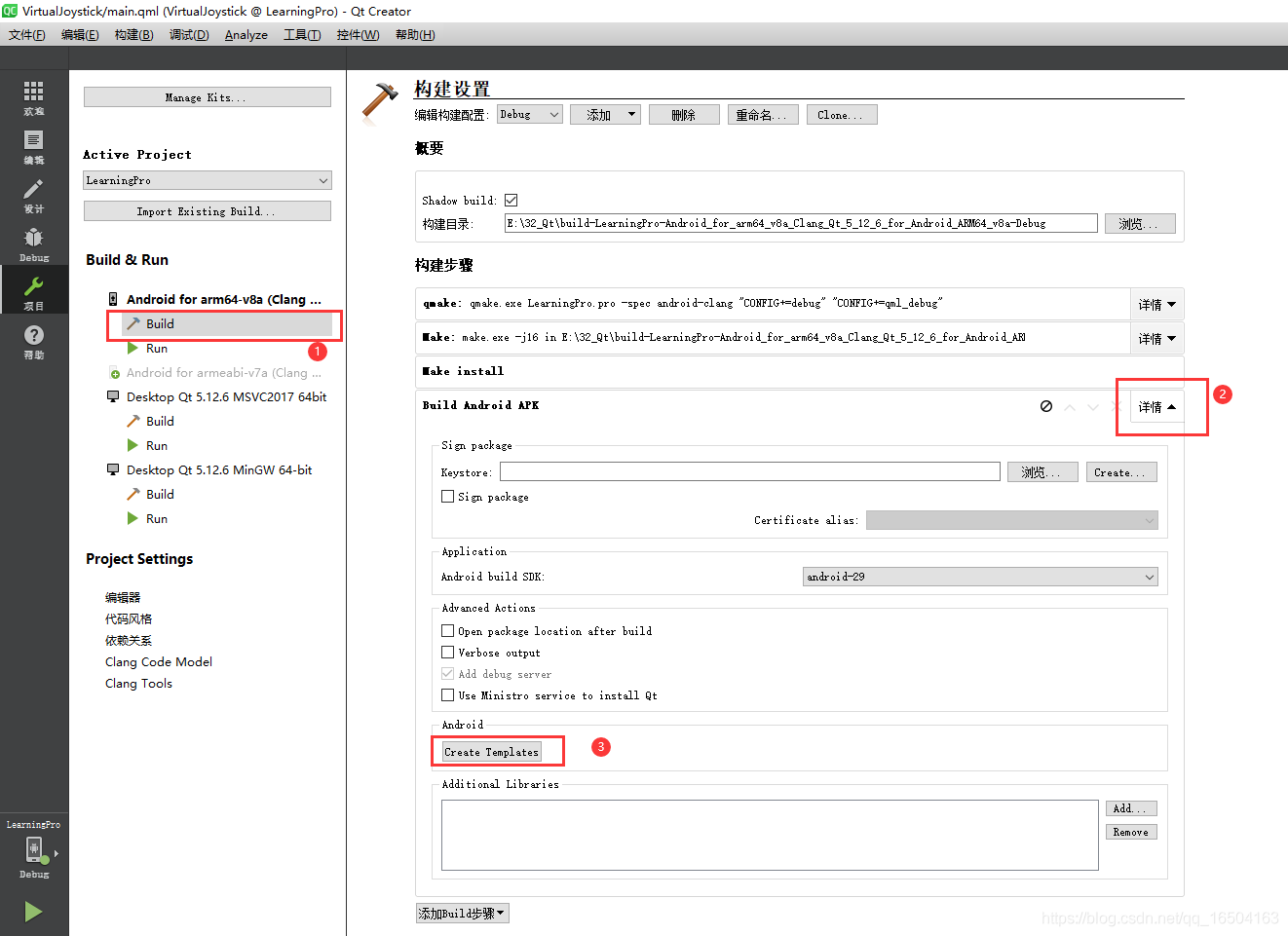The image size is (1288, 936).
Task: Click the Qt Creator logo in title bar
Action: (x=10, y=11)
